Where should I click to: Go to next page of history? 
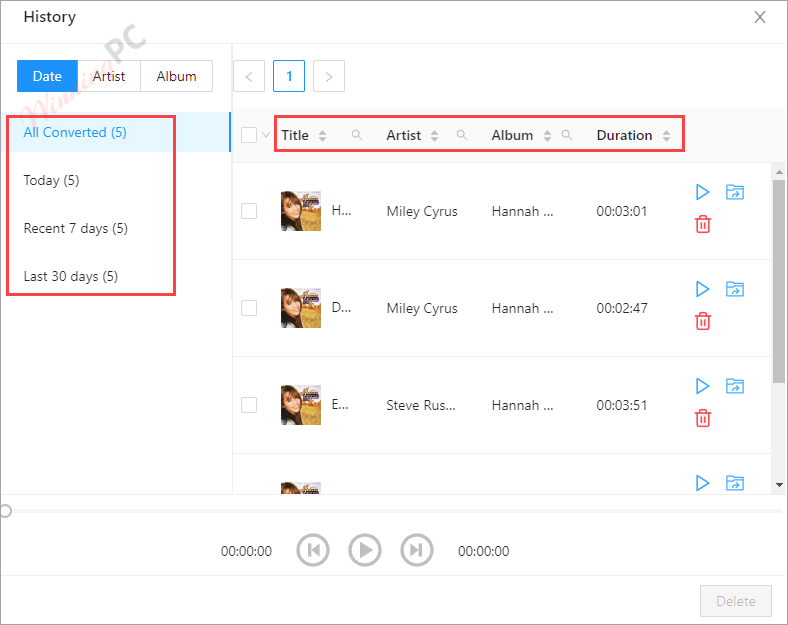[329, 76]
